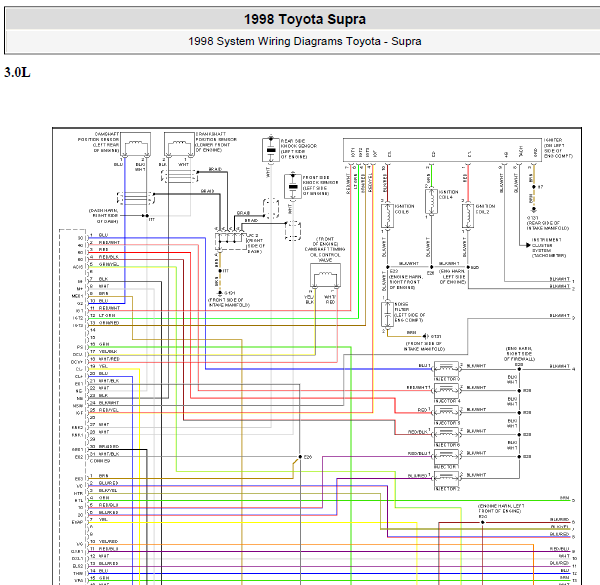600x585 pixels.
Task: Click the Injector 2 symbol
Action: 446,477
